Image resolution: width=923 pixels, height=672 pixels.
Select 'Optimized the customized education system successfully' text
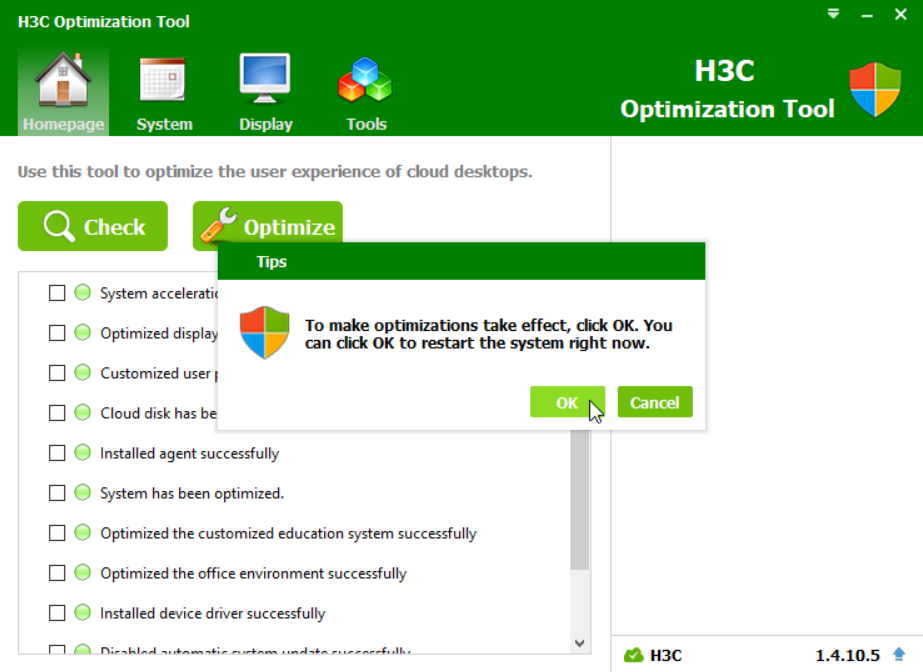point(288,533)
